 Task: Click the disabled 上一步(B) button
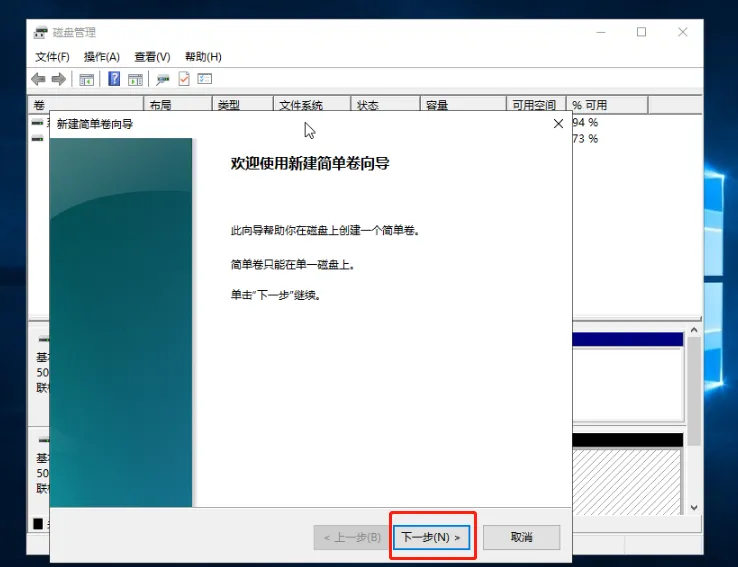[352, 537]
